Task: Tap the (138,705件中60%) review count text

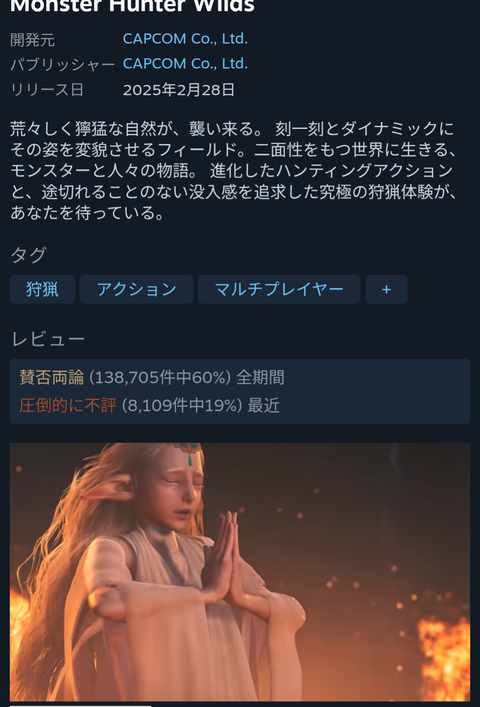Action: point(160,377)
